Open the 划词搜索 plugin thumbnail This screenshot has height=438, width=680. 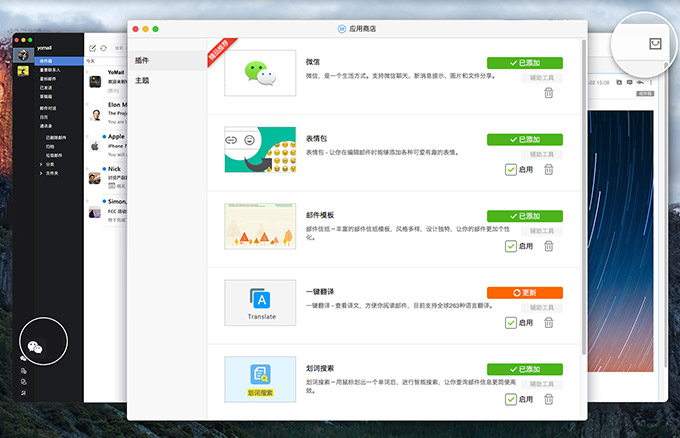(260, 379)
